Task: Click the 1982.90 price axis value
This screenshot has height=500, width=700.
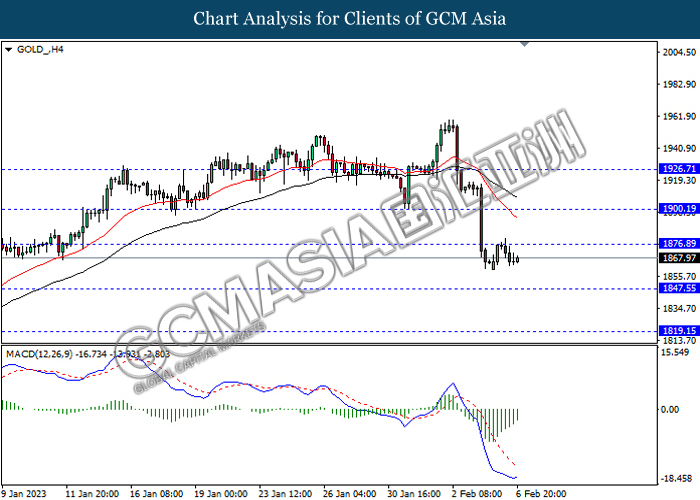Action: tap(679, 84)
